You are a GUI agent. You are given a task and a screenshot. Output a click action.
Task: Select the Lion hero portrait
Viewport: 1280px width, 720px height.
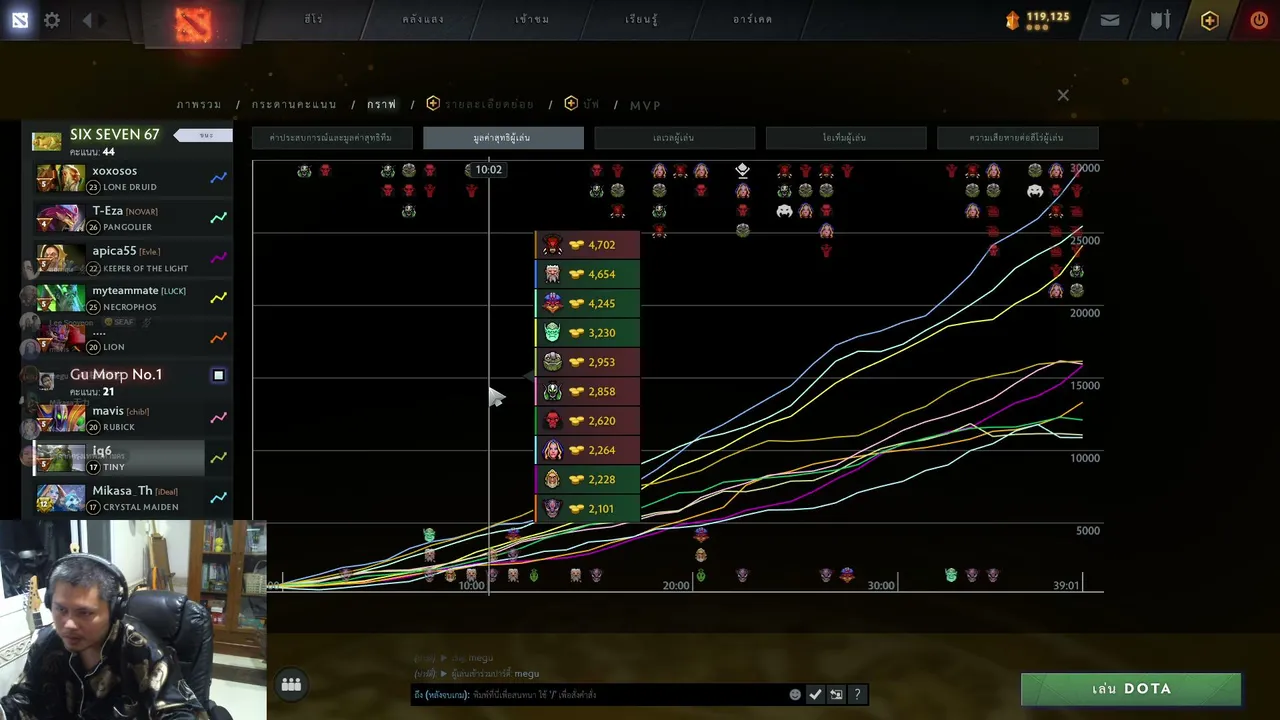pyautogui.click(x=60, y=338)
